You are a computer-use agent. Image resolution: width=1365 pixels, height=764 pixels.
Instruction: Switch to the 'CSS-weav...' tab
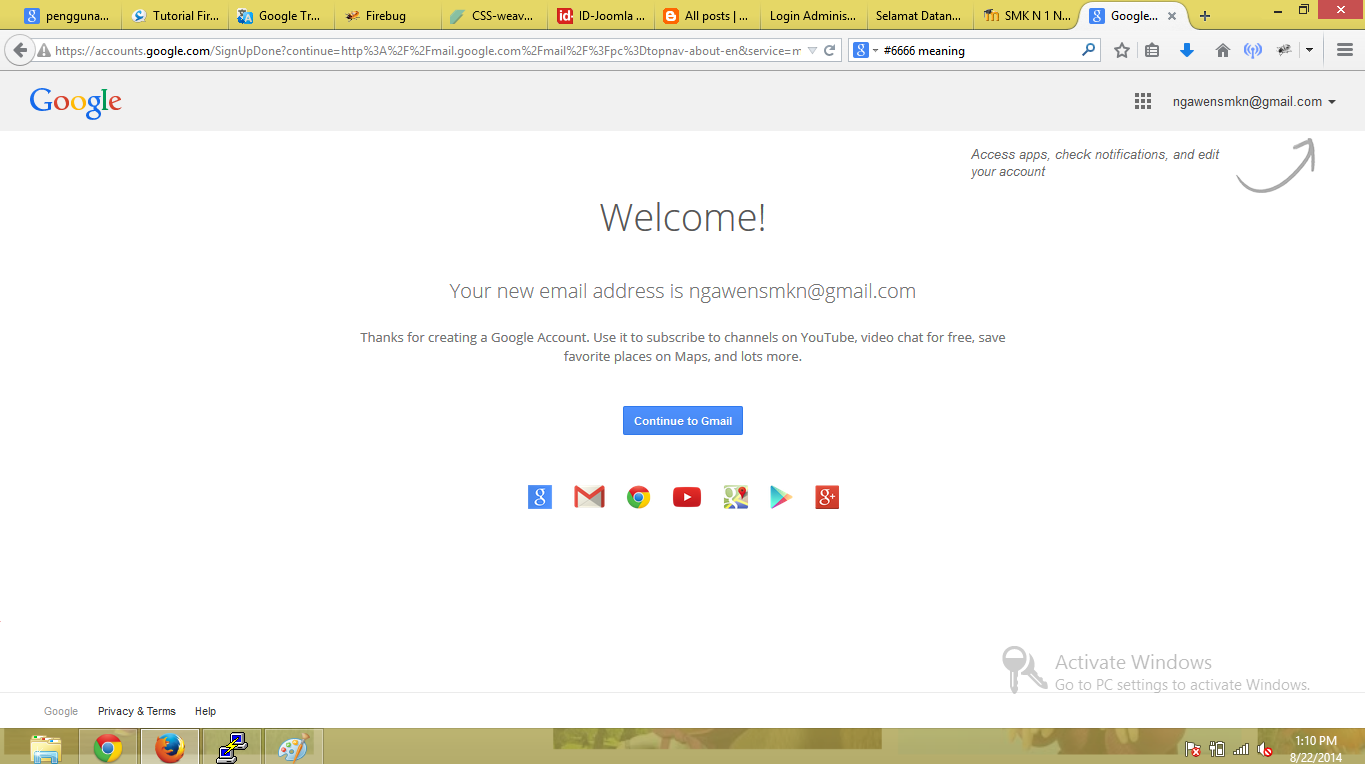[x=493, y=16]
